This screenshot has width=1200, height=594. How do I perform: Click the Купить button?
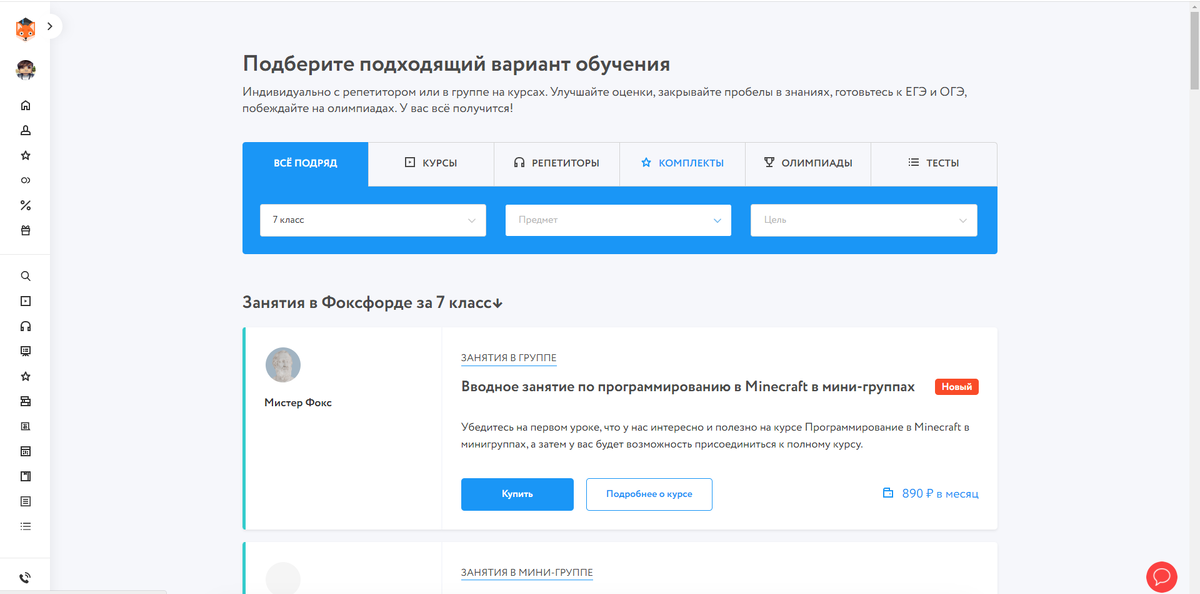(517, 494)
